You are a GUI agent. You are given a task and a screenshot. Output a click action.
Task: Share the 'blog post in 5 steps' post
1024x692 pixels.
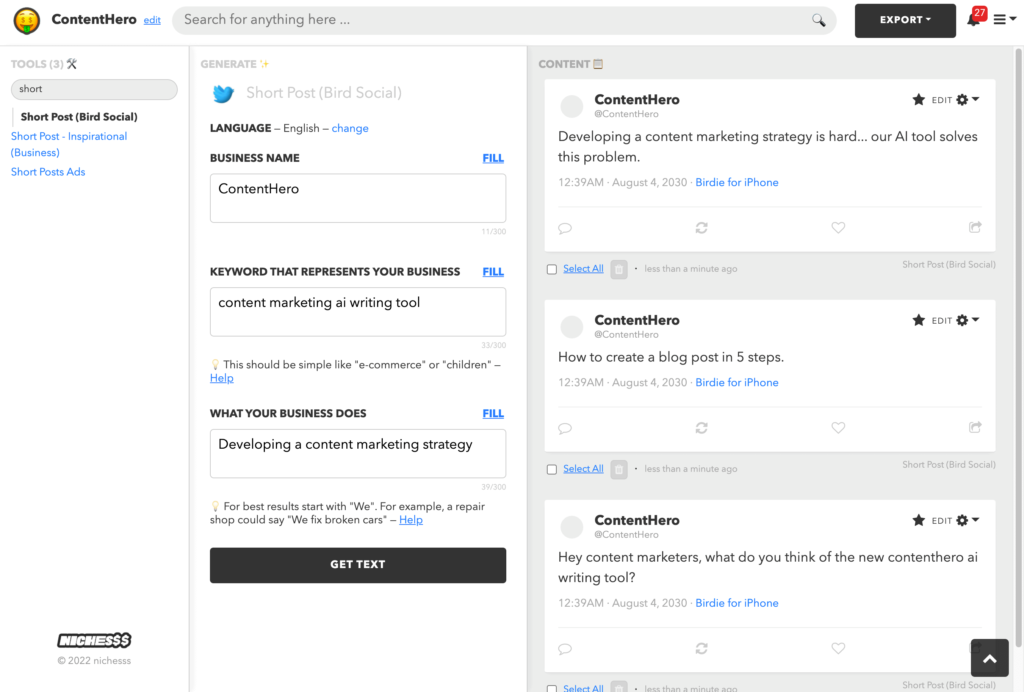(x=974, y=428)
